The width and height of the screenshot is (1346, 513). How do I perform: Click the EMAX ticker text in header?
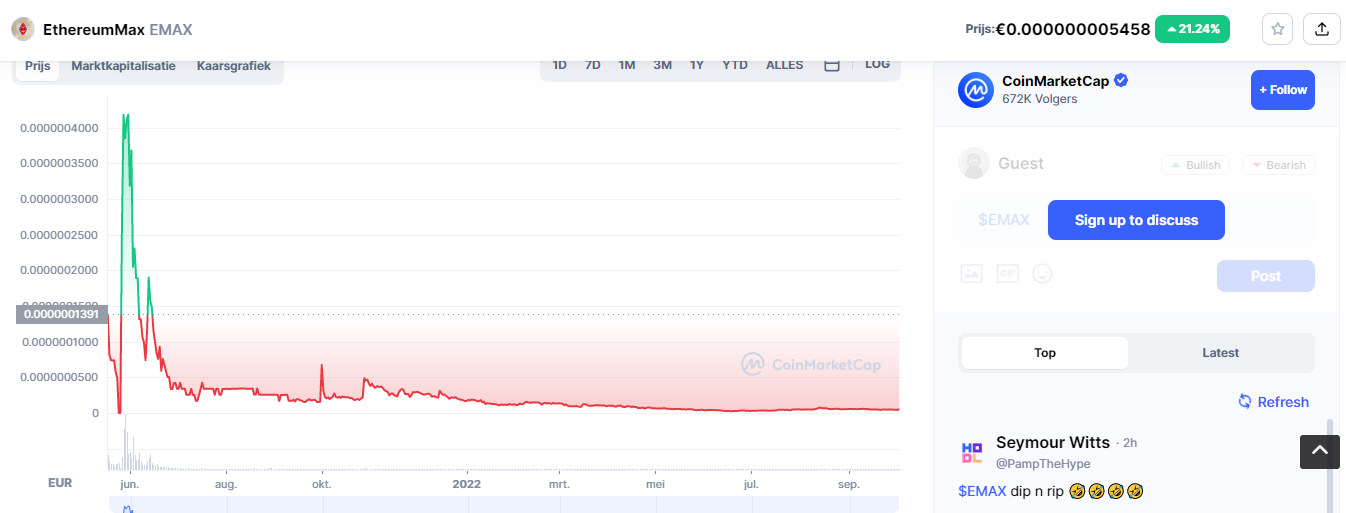(170, 29)
